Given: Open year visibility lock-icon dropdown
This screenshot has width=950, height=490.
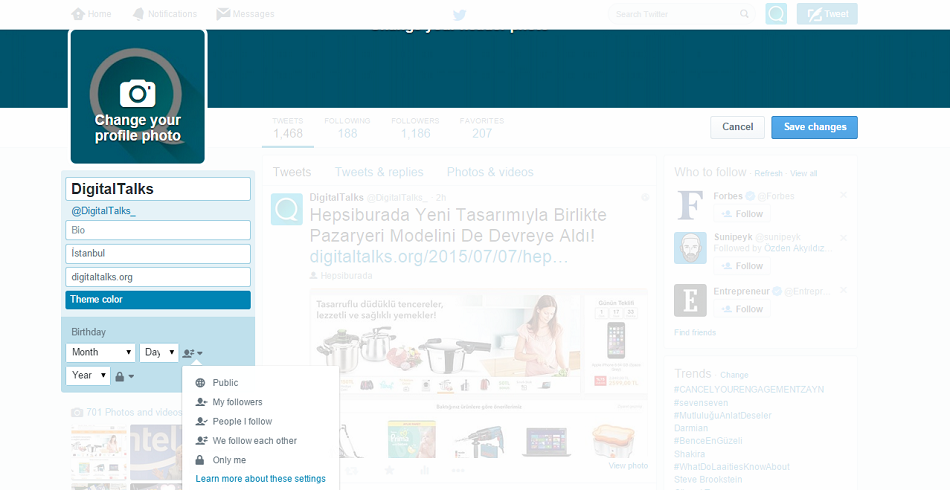Looking at the screenshot, I should 124,376.
